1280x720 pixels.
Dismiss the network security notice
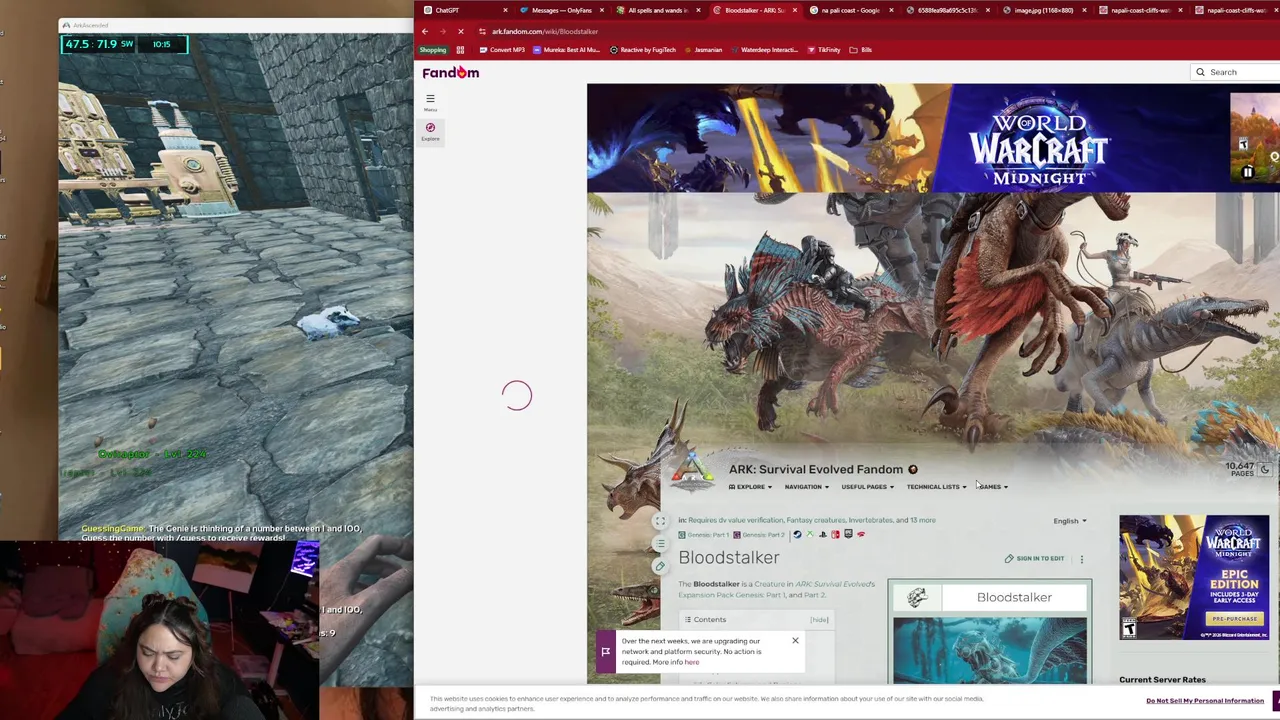click(x=795, y=640)
